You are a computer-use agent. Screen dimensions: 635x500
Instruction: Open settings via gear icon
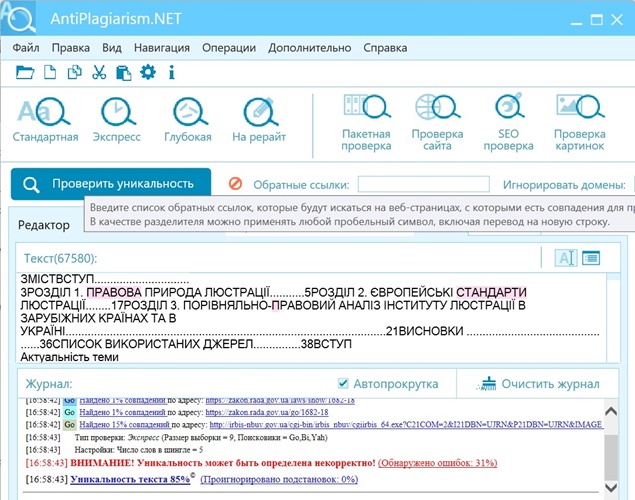[148, 72]
